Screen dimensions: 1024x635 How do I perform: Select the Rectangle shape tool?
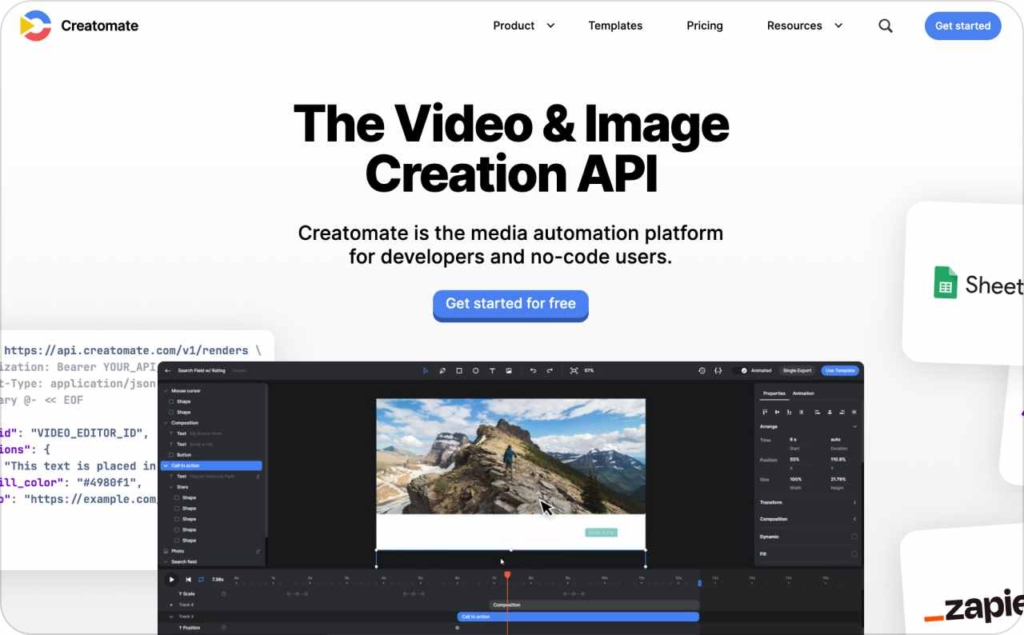pos(458,371)
